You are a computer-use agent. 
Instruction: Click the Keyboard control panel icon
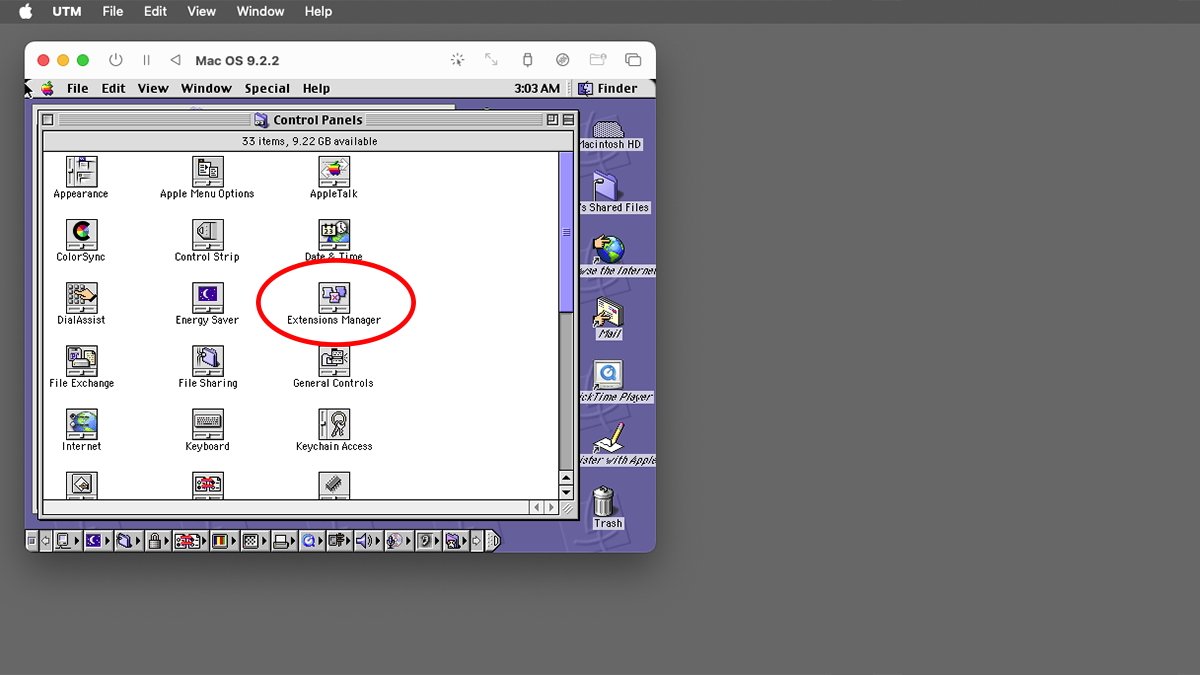pos(208,424)
